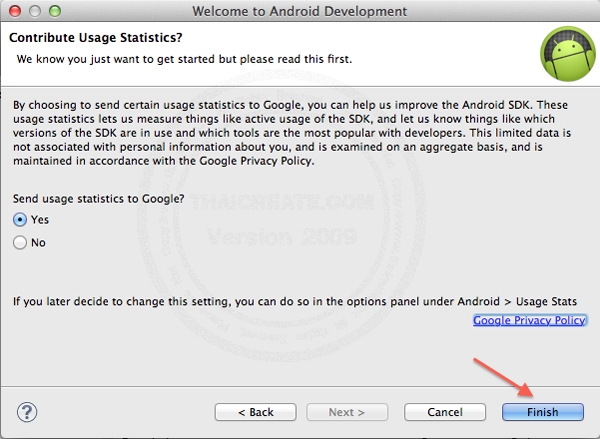Image resolution: width=600 pixels, height=439 pixels.
Task: Go back with the < Back button
Action: click(255, 412)
